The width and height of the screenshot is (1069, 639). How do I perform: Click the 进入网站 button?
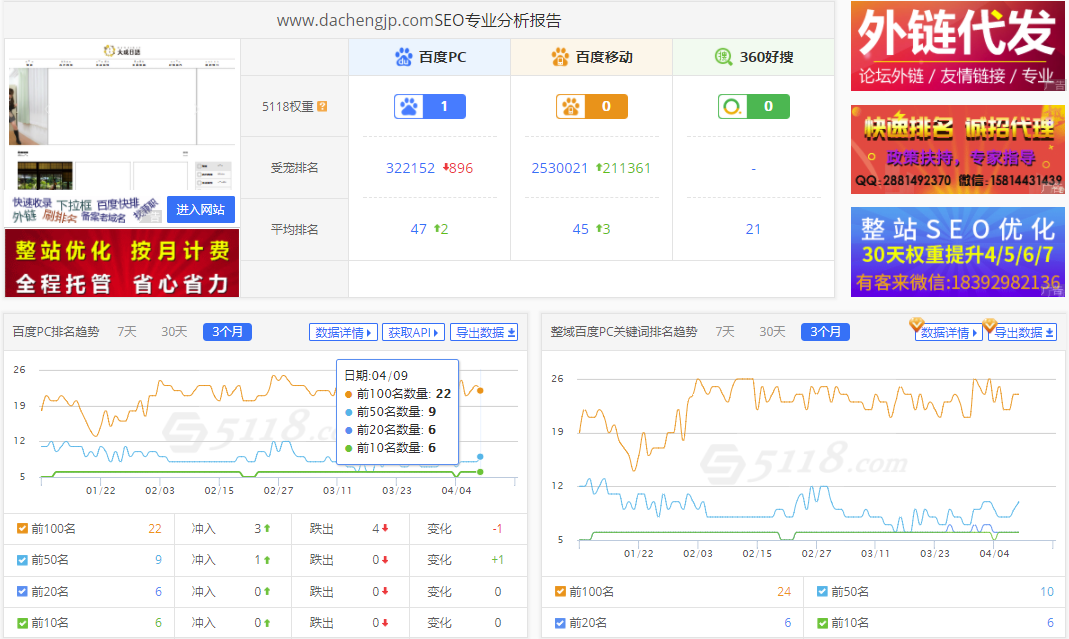[x=201, y=209]
